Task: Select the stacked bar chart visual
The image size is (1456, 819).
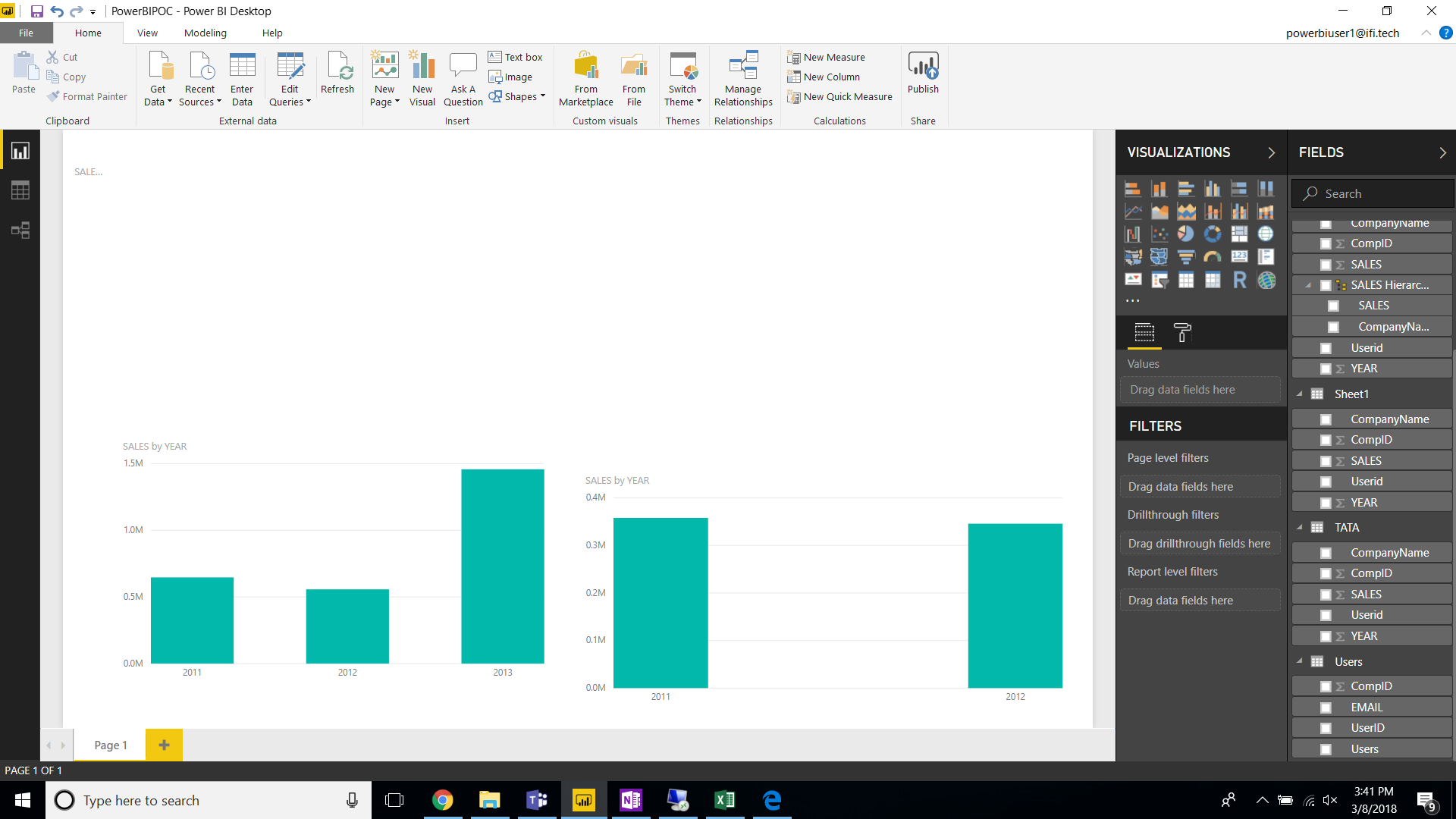Action: point(1133,189)
